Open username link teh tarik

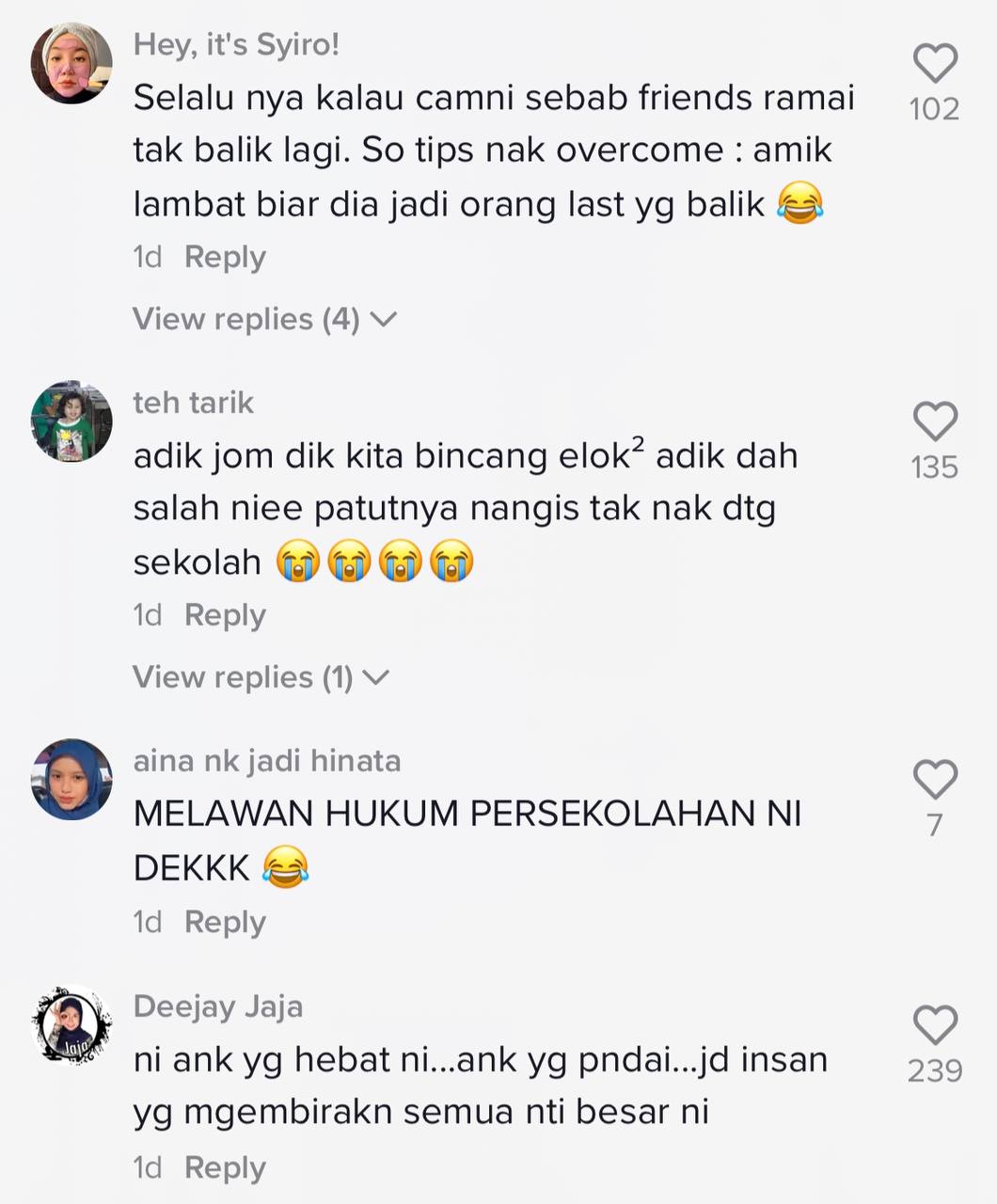click(x=193, y=403)
